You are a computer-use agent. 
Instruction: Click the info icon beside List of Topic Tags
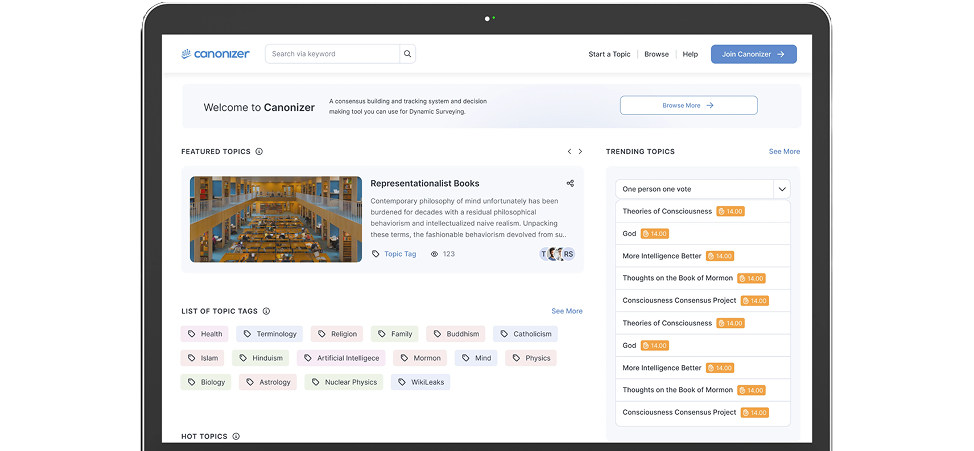click(x=266, y=311)
